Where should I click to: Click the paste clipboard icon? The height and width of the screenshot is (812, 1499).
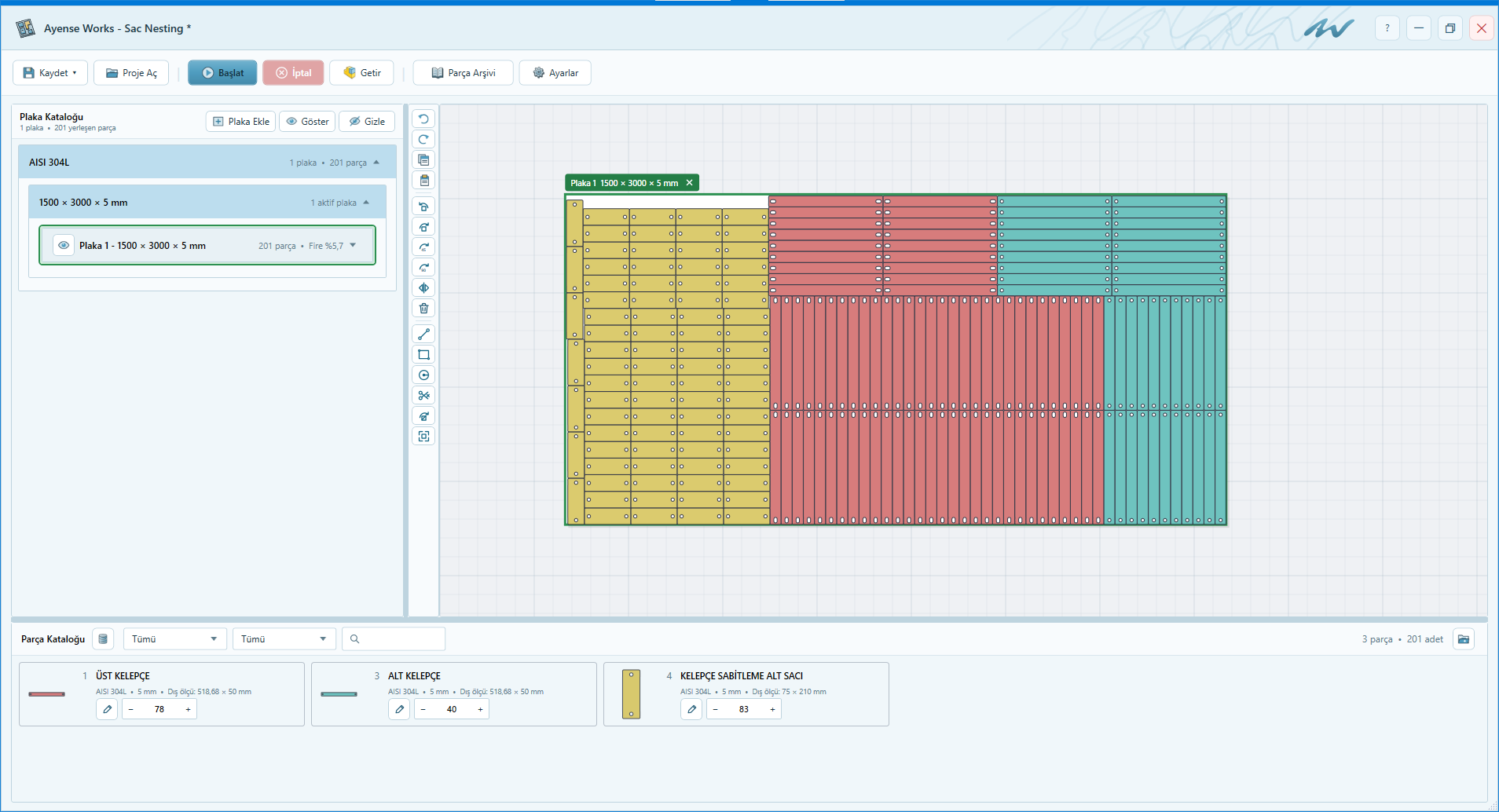(423, 181)
